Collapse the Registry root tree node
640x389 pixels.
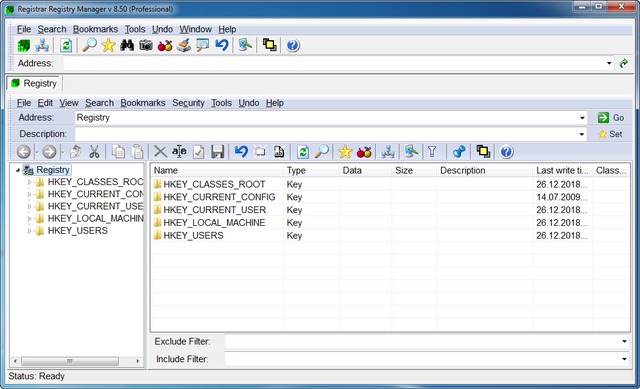point(18,170)
